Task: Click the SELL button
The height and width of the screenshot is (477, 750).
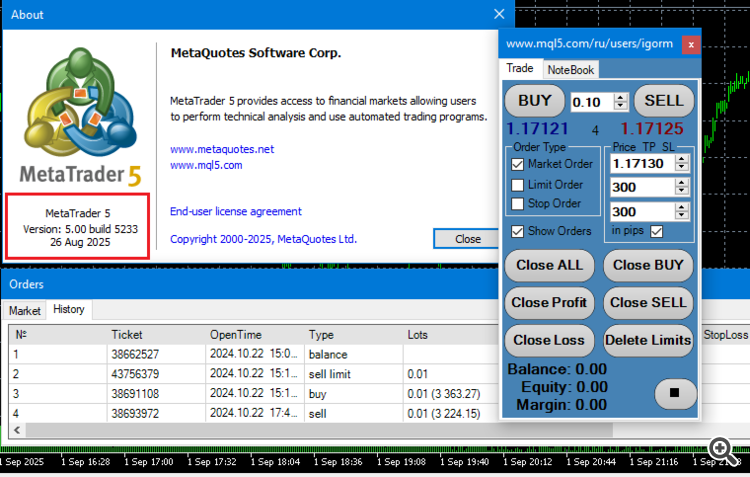Action: [x=664, y=101]
